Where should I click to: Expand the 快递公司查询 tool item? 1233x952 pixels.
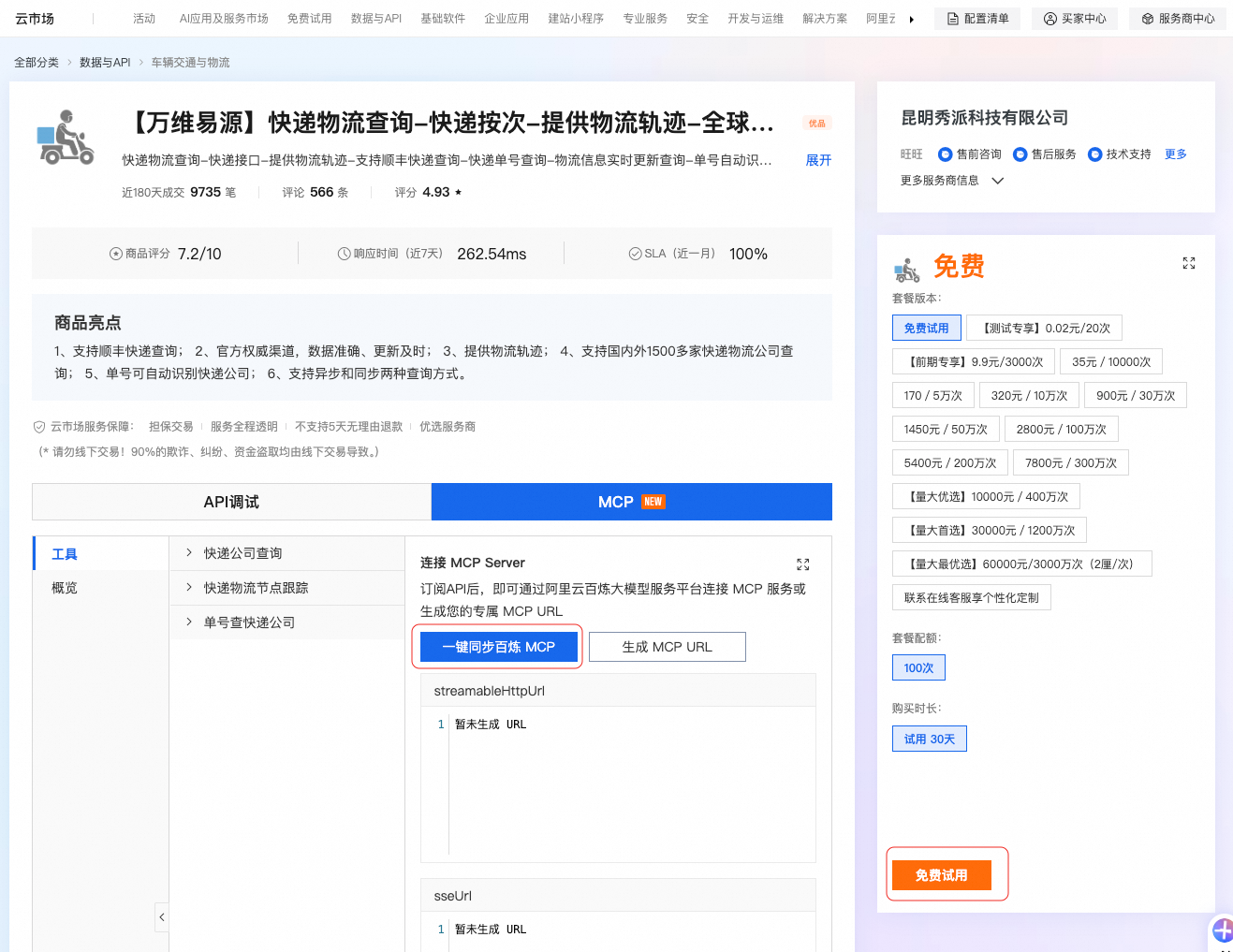click(286, 553)
